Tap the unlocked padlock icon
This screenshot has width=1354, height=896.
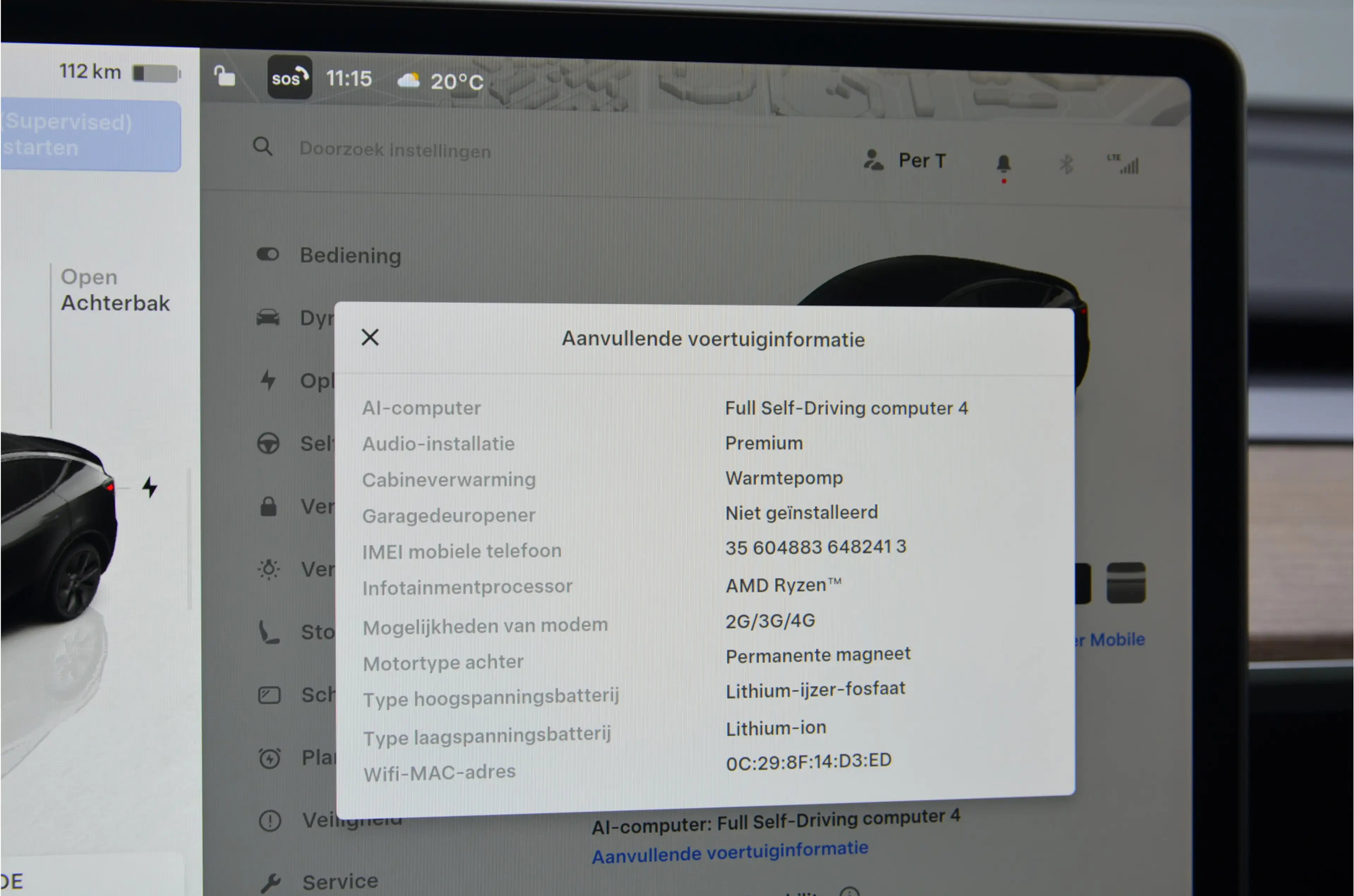pos(225,75)
